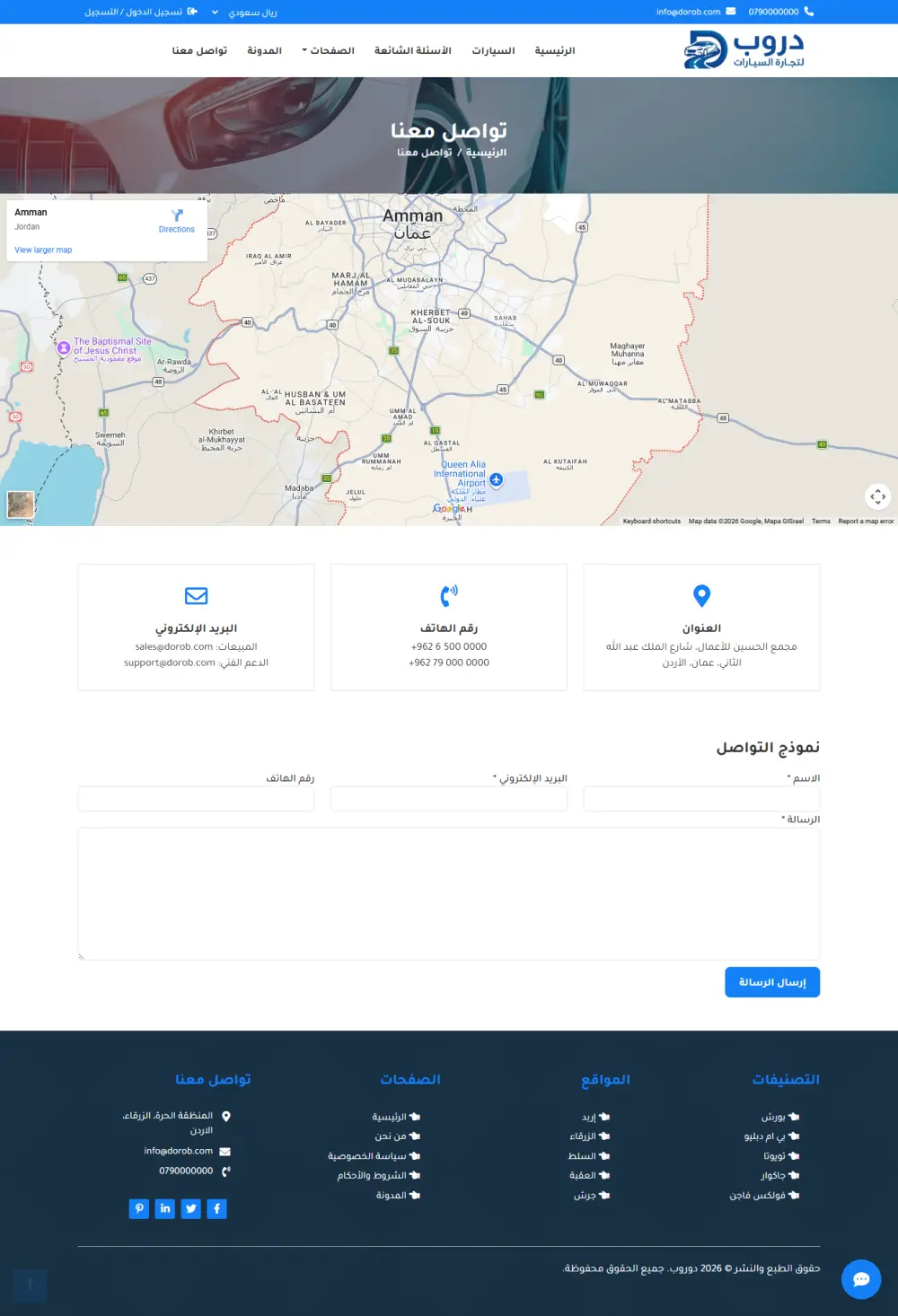Open the Facebook social icon in footer
The width and height of the screenshot is (898, 1316).
click(216, 1208)
